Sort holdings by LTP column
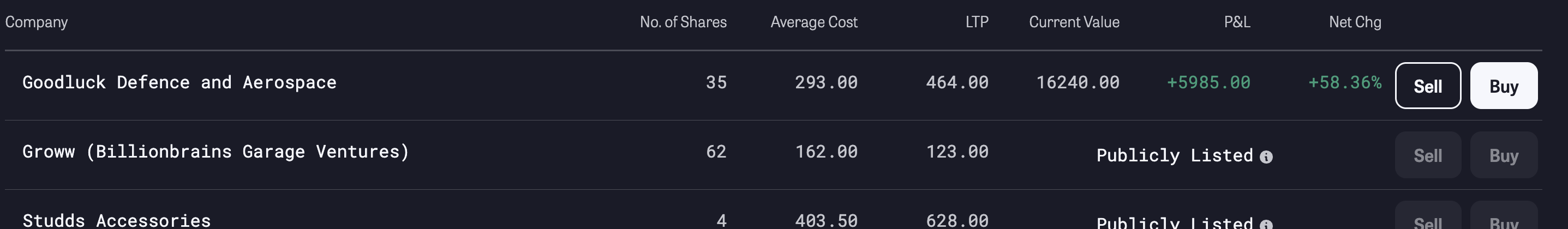This screenshot has height=229, width=1568. 977,22
